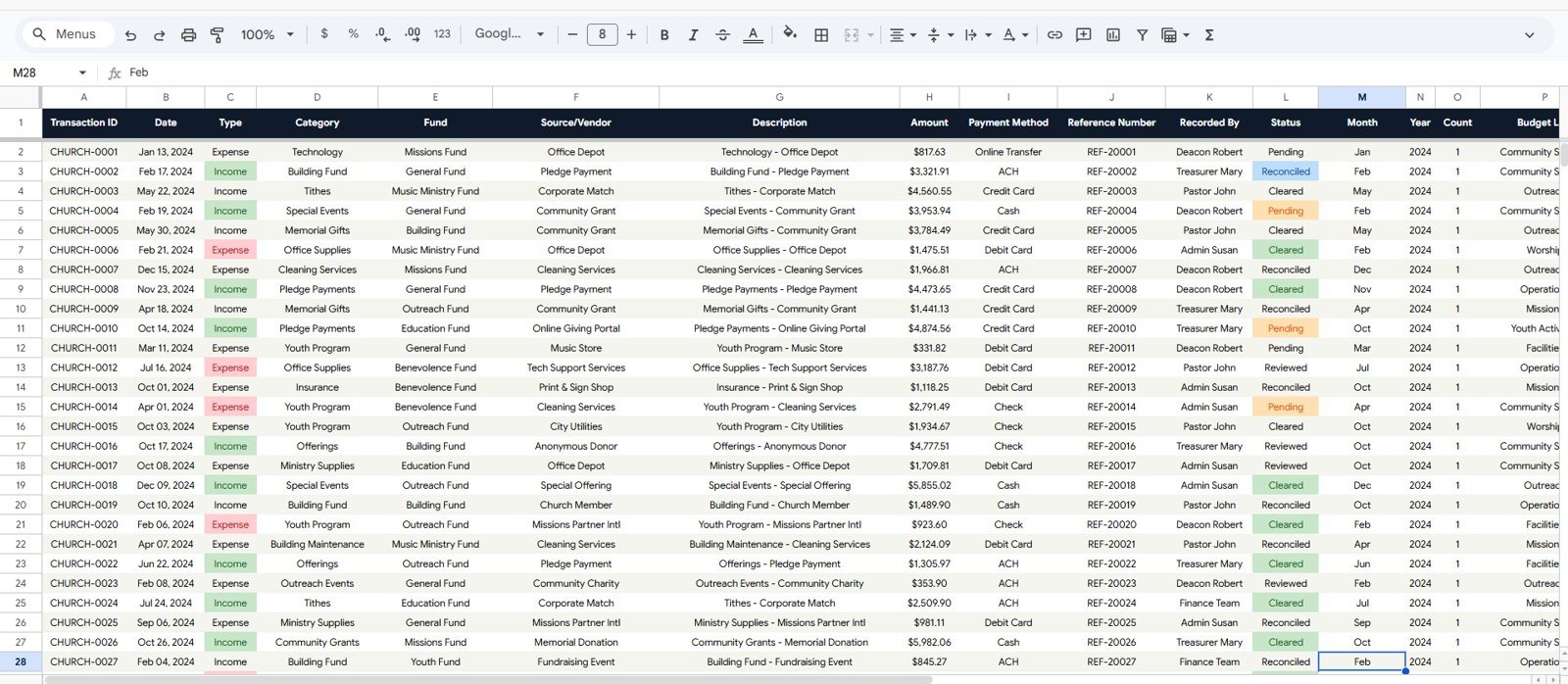This screenshot has width=1568, height=684.
Task: Click Online Transfer payment method cell
Action: coord(1008,152)
